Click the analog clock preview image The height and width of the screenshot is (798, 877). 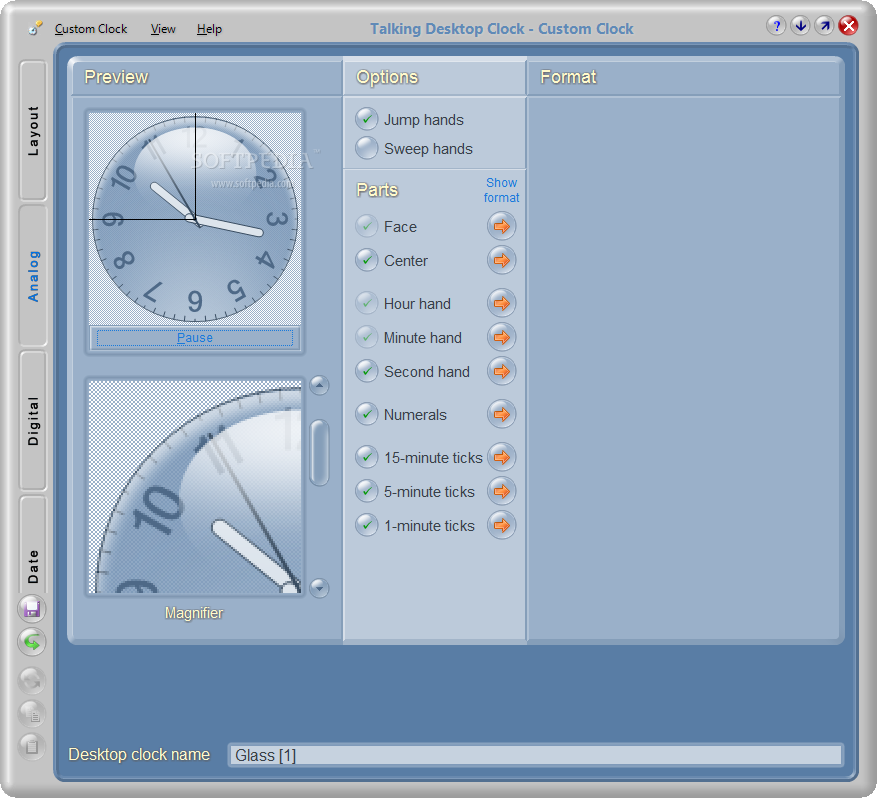[x=195, y=219]
